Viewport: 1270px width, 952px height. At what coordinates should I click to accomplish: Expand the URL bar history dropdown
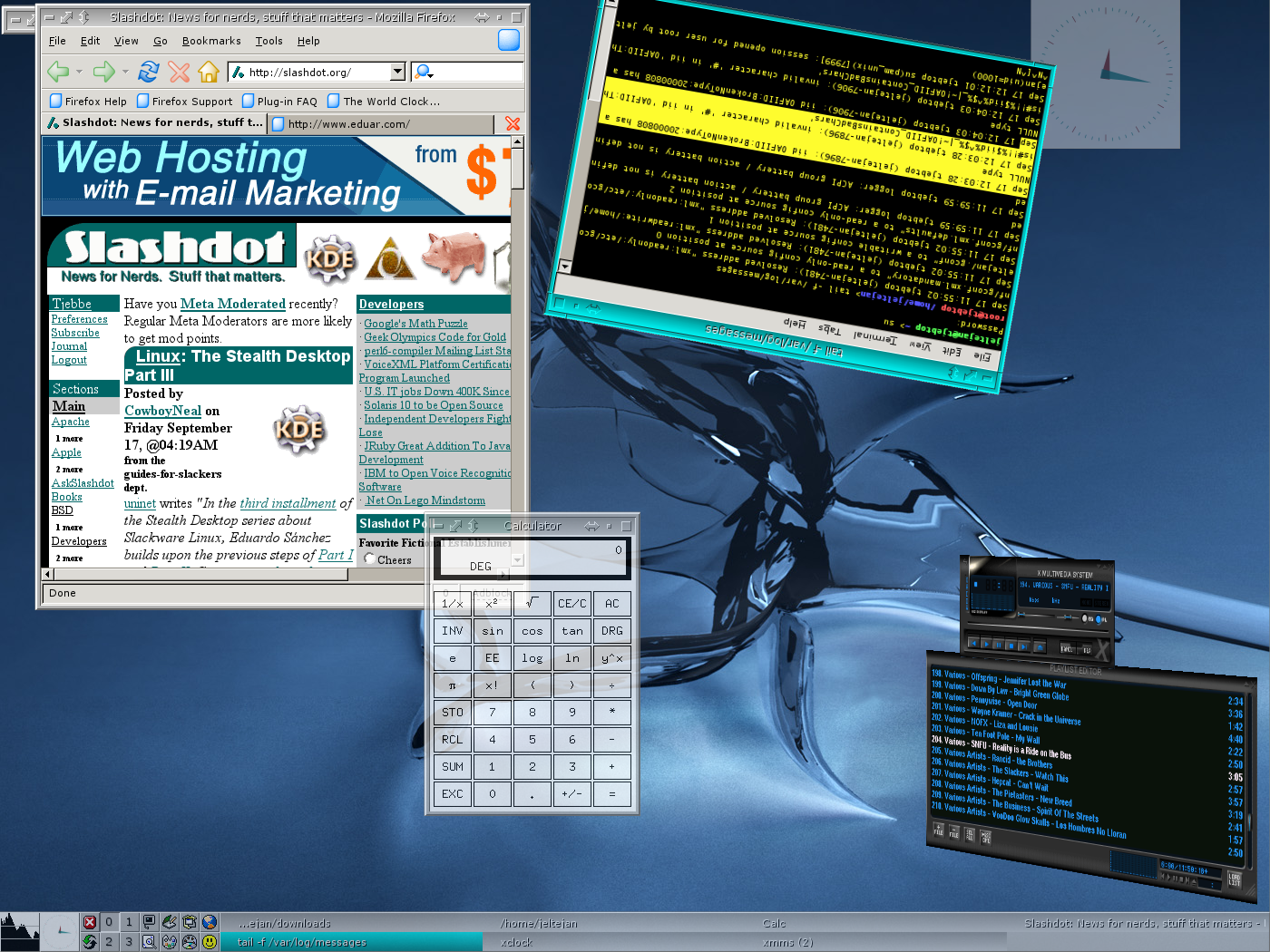397,72
